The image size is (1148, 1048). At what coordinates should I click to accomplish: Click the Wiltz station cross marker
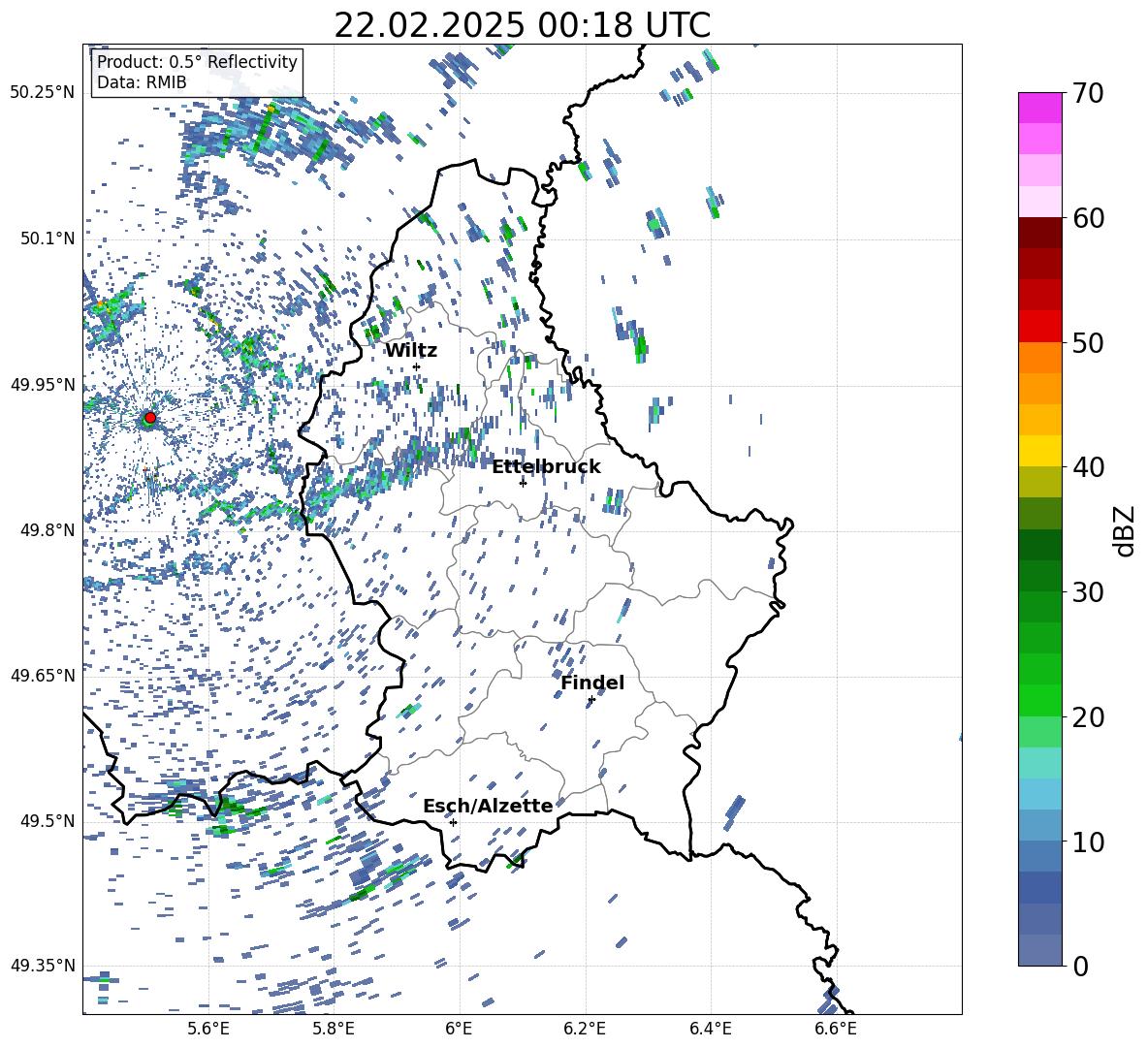(417, 367)
